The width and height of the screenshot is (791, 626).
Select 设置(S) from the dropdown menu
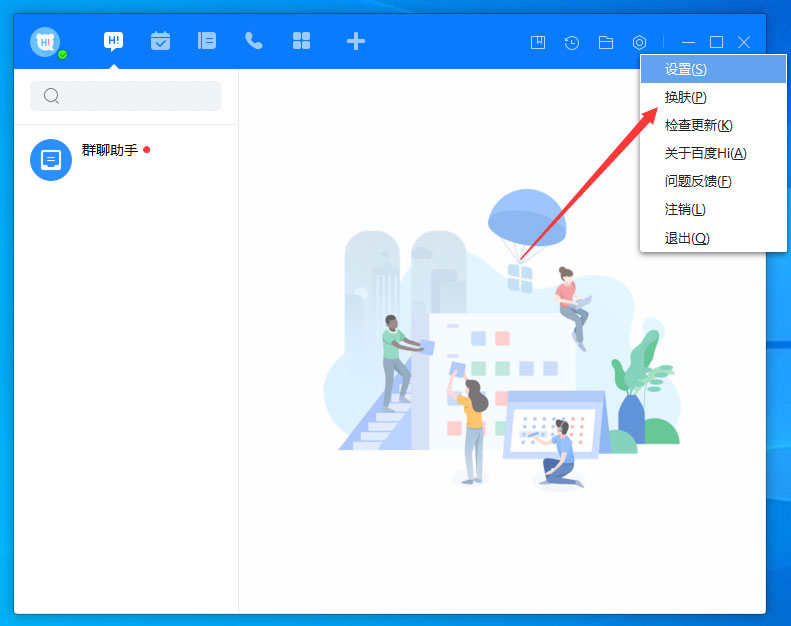point(686,69)
